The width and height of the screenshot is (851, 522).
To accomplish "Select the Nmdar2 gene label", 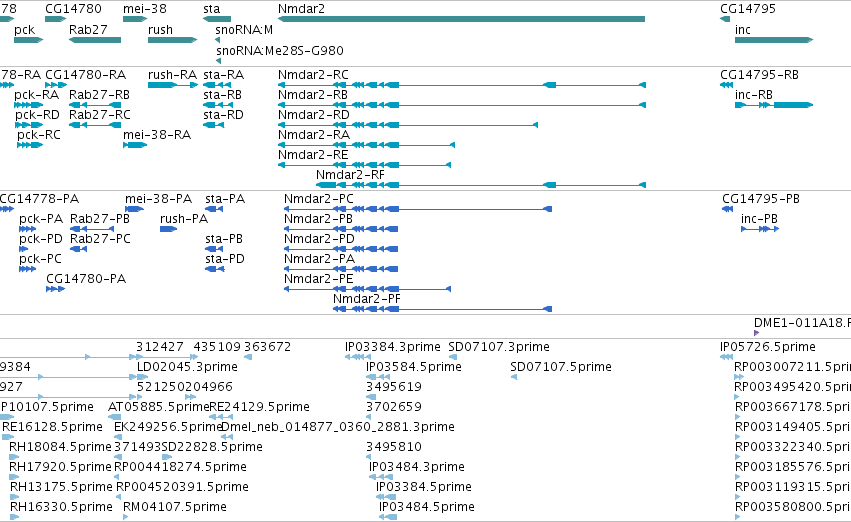I will (x=301, y=9).
